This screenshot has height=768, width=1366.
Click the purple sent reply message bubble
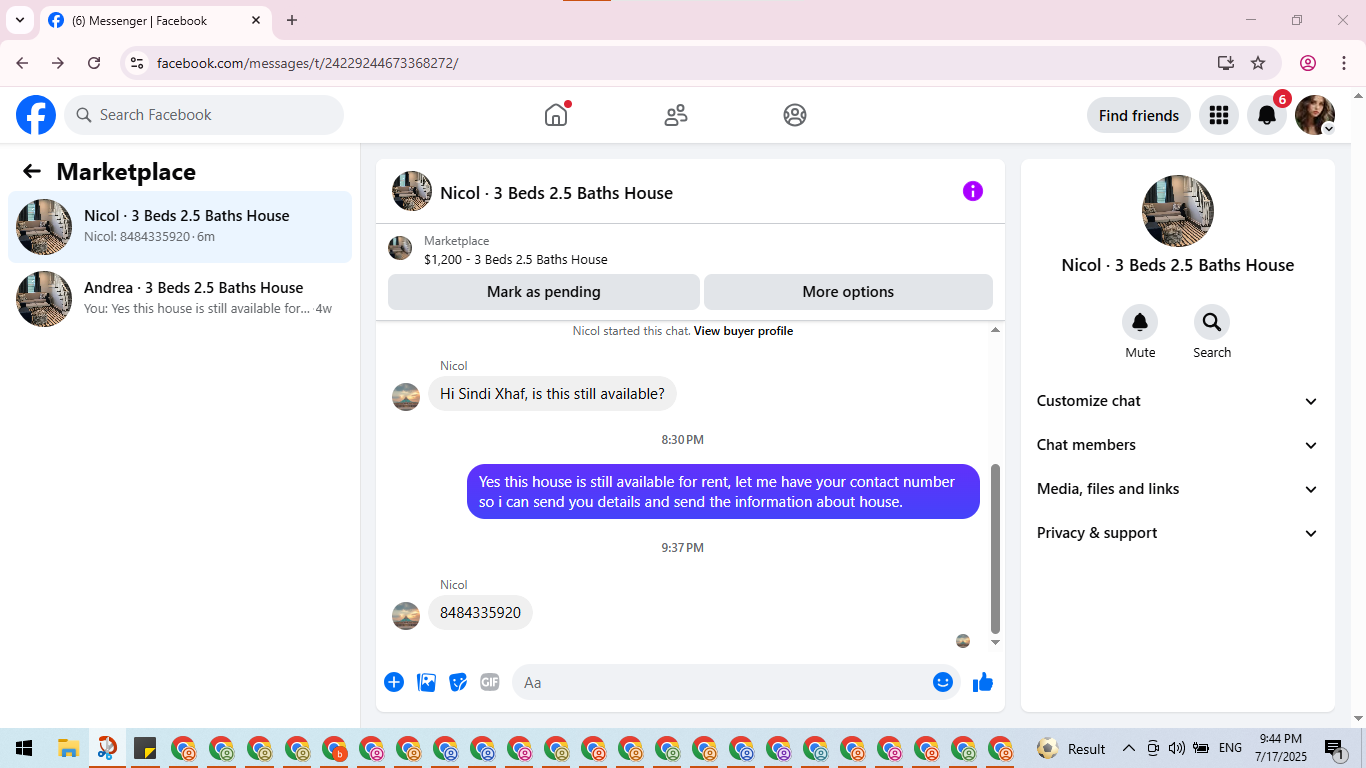point(723,491)
